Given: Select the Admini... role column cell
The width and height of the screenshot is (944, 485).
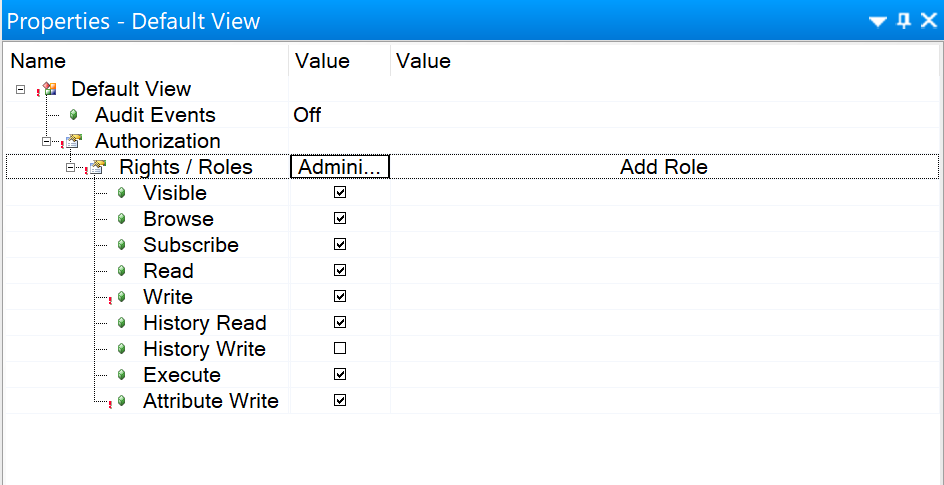Looking at the screenshot, I should click(x=340, y=167).
